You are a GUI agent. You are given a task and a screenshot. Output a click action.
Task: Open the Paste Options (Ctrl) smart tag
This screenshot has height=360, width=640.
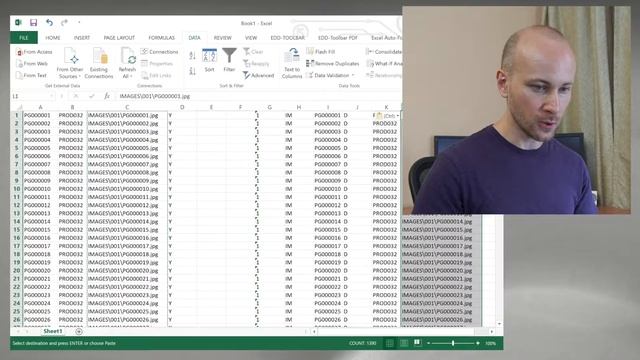point(387,116)
